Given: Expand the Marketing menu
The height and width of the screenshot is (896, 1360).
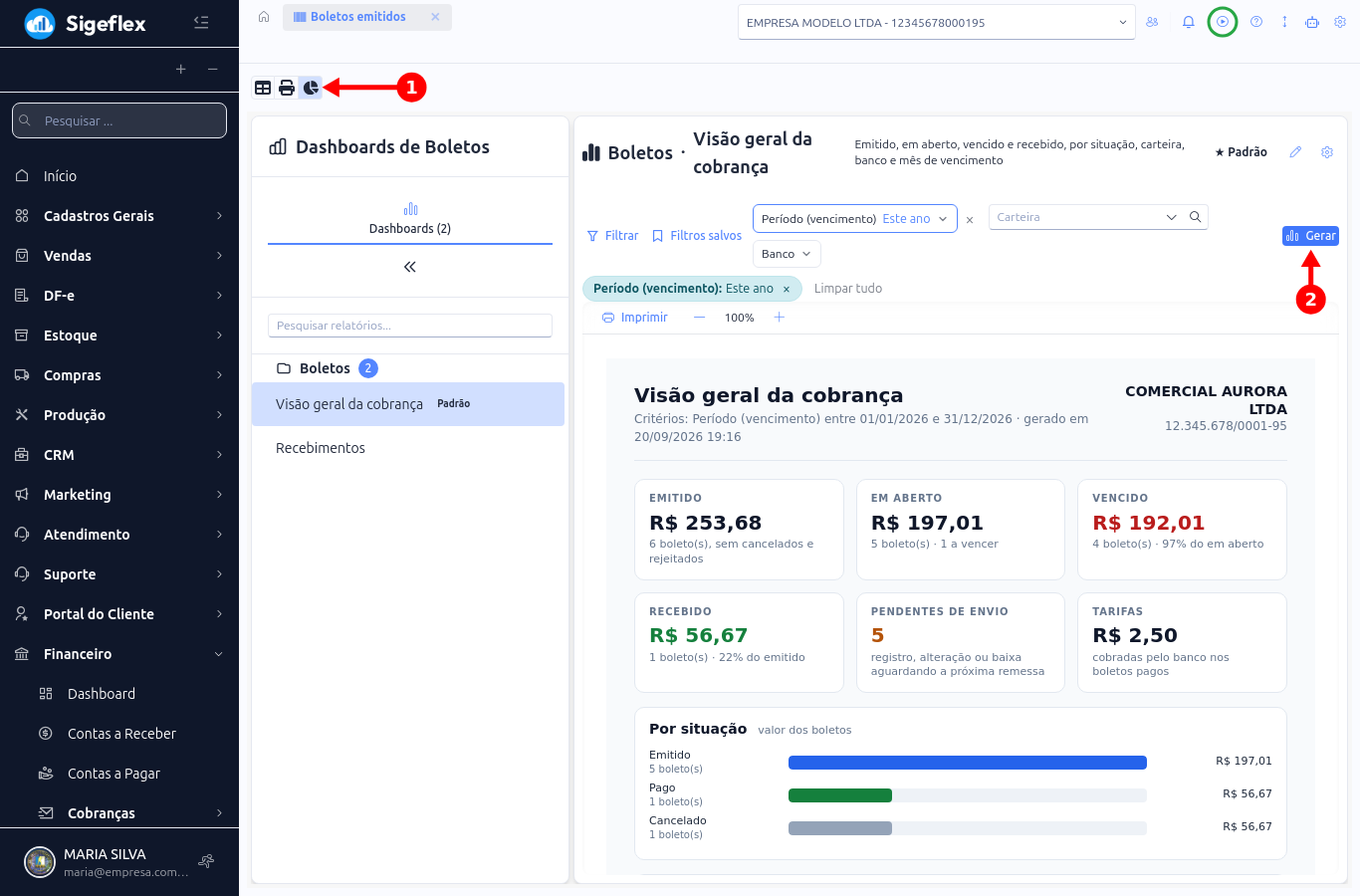Looking at the screenshot, I should pyautogui.click(x=119, y=495).
